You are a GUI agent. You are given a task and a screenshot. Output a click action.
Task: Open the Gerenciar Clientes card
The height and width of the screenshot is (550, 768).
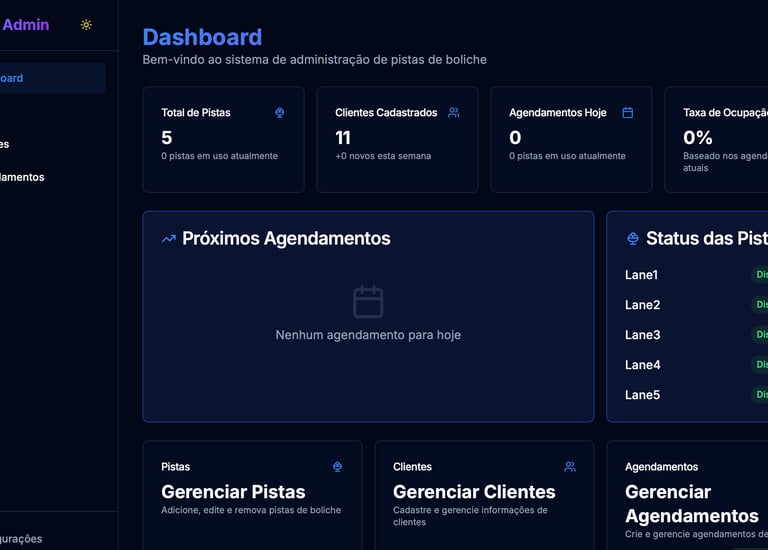tap(484, 495)
